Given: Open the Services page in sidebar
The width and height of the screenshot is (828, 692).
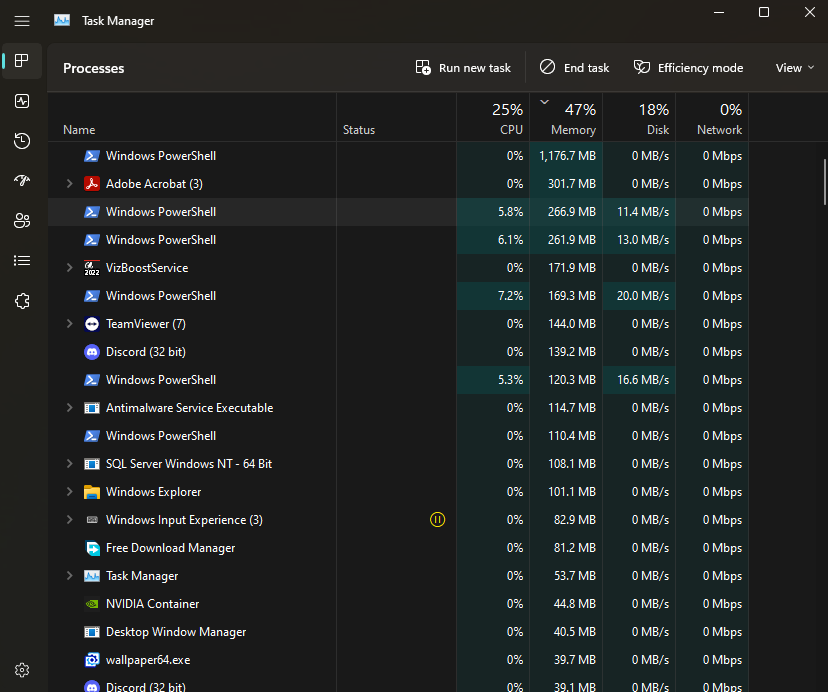Looking at the screenshot, I should point(22,301).
